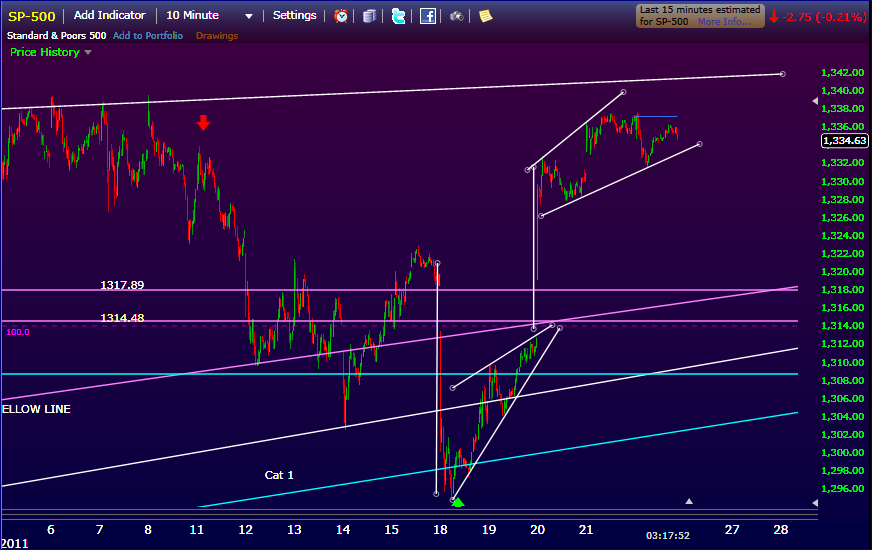
Task: Share chart on Facebook icon
Action: tap(427, 16)
